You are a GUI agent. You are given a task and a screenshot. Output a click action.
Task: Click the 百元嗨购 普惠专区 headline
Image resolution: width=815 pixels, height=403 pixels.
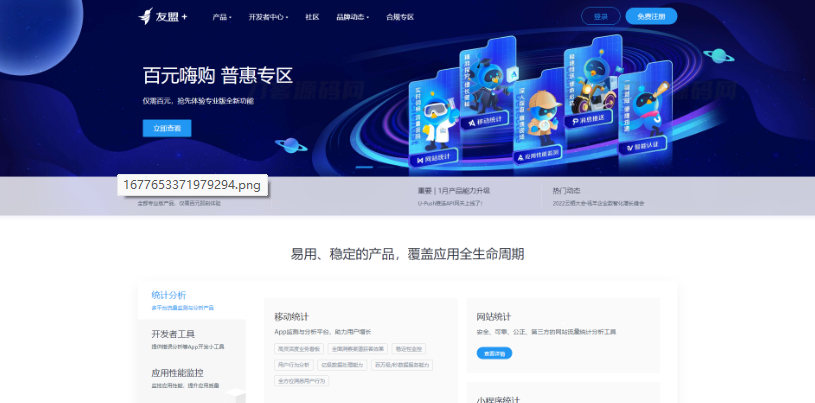pos(218,76)
